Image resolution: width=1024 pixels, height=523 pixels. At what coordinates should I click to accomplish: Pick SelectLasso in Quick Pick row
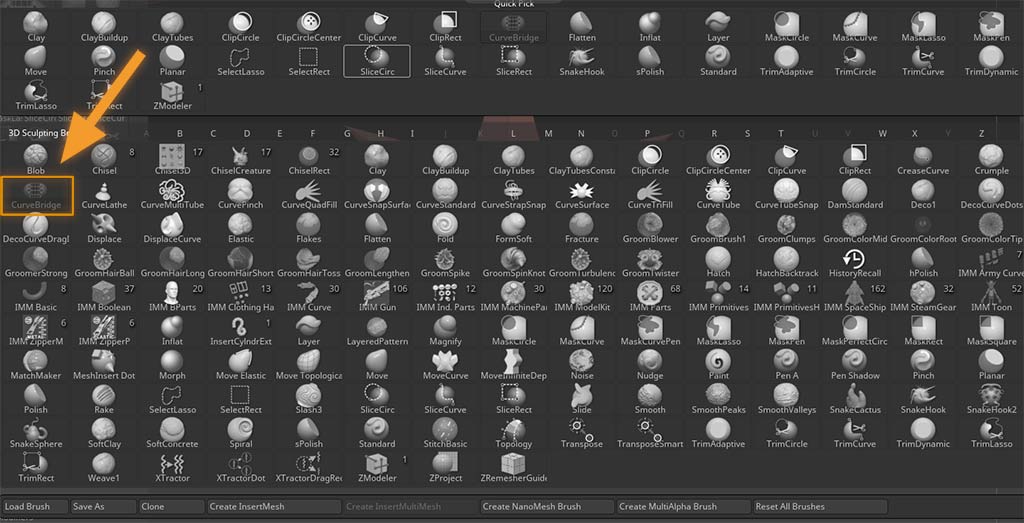click(240, 61)
